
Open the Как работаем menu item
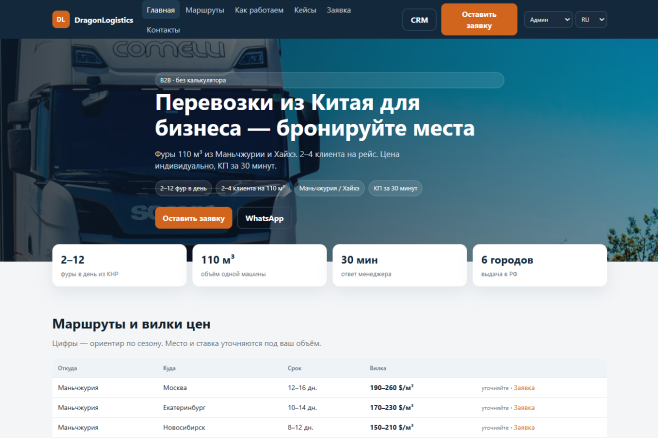point(259,10)
